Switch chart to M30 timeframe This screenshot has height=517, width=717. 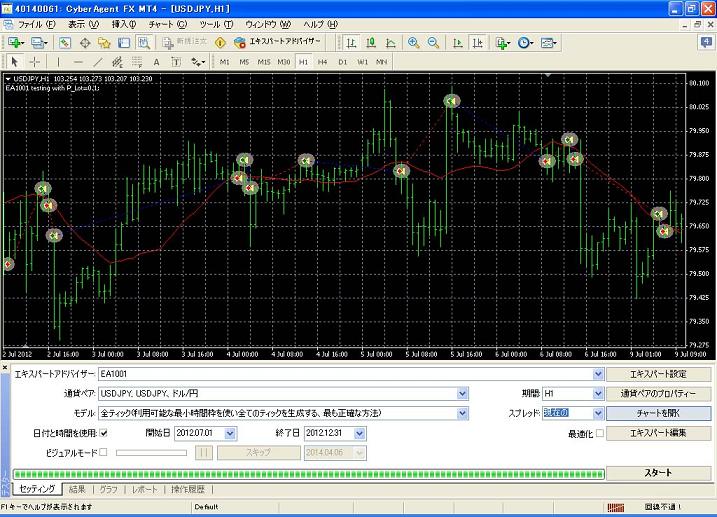pos(284,62)
